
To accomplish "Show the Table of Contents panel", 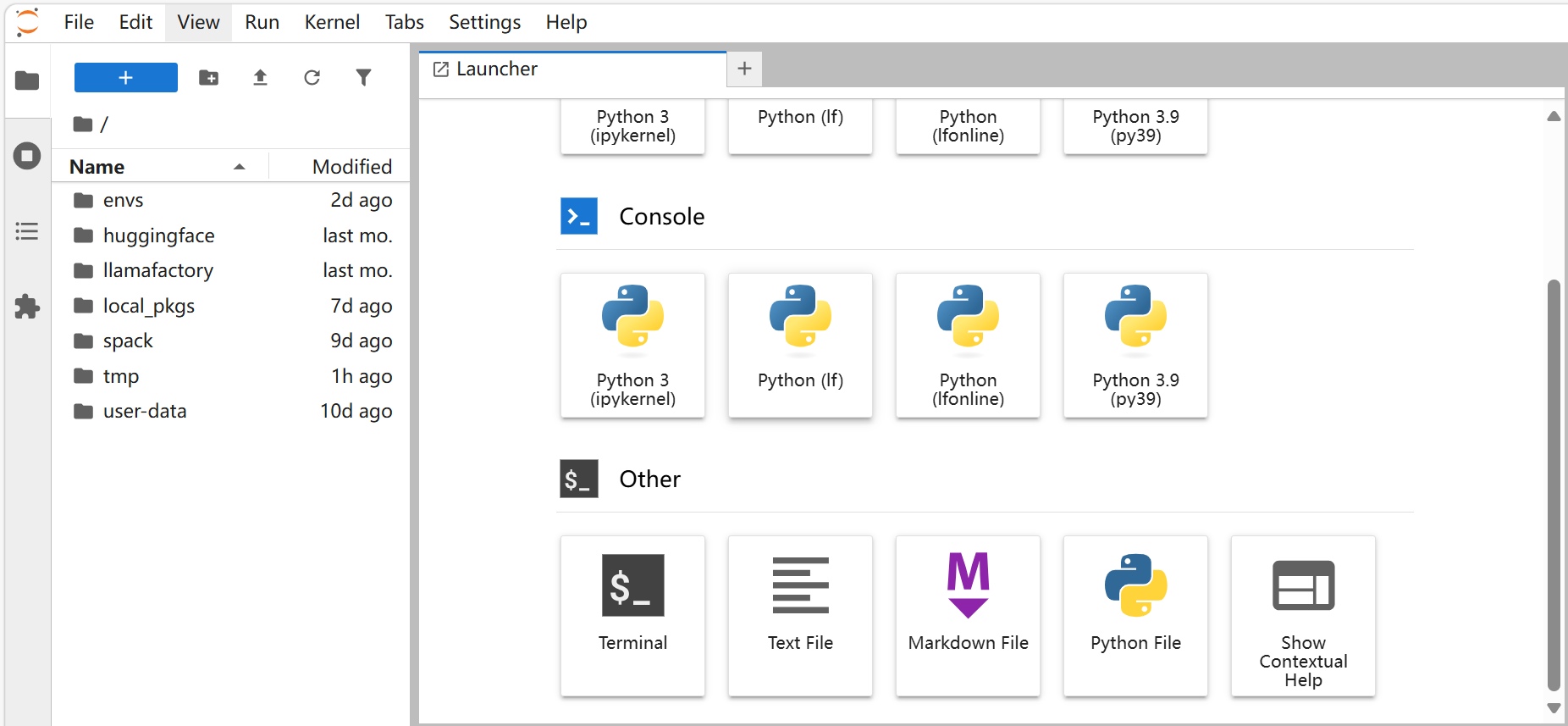I will (x=27, y=231).
